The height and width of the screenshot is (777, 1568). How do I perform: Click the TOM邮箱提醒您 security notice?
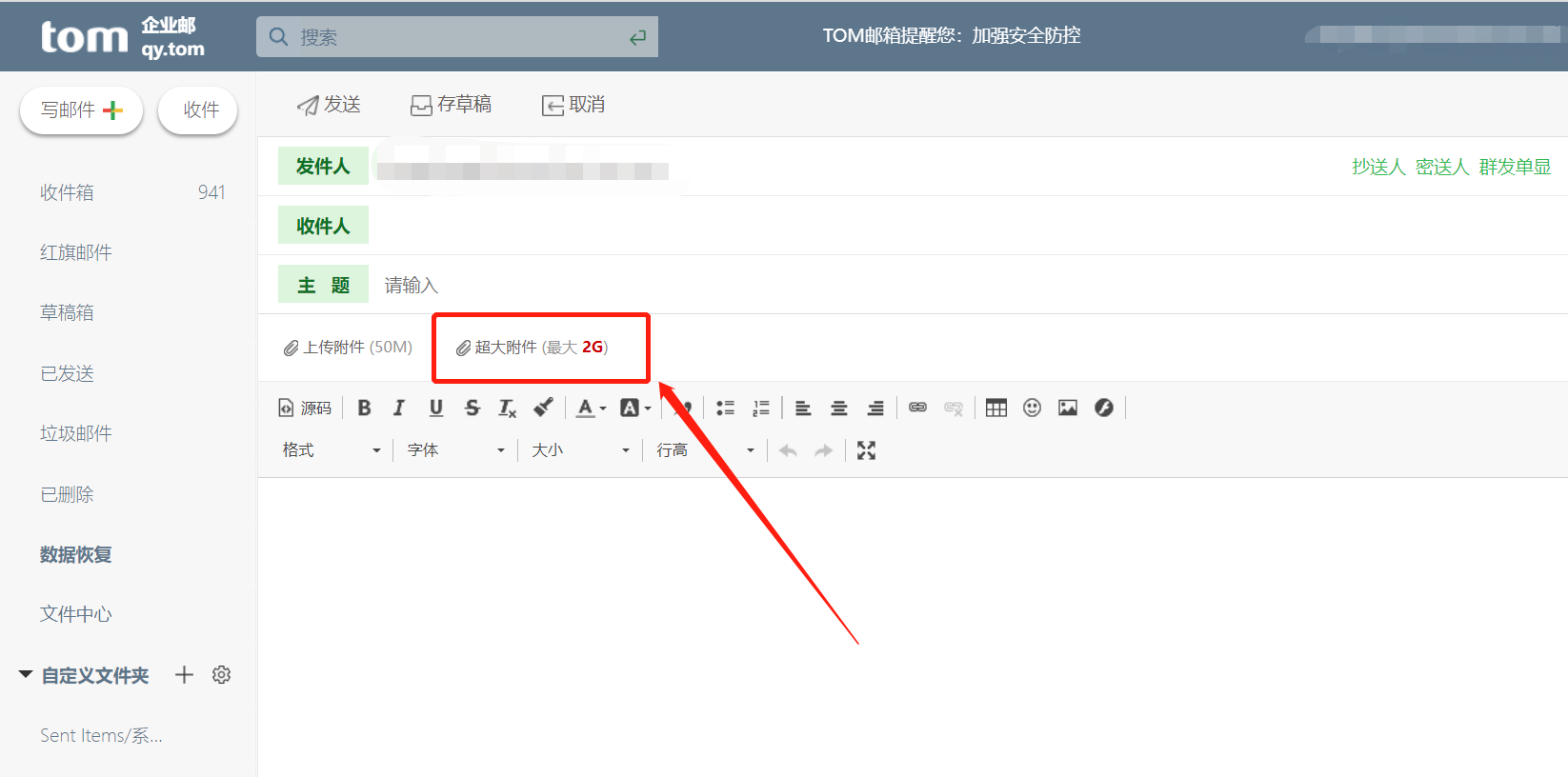point(952,35)
